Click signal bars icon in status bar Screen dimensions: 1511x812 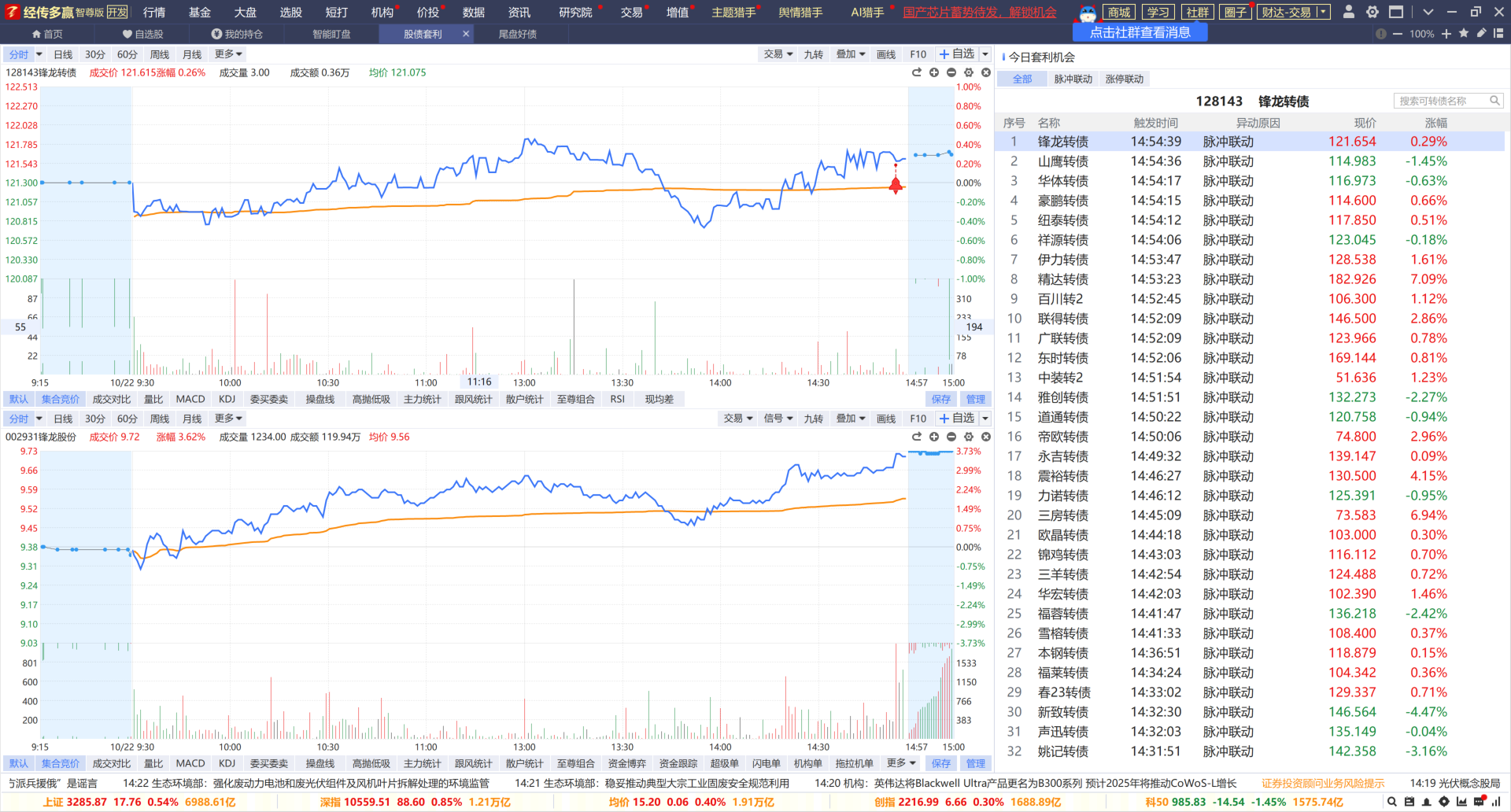(x=1497, y=802)
